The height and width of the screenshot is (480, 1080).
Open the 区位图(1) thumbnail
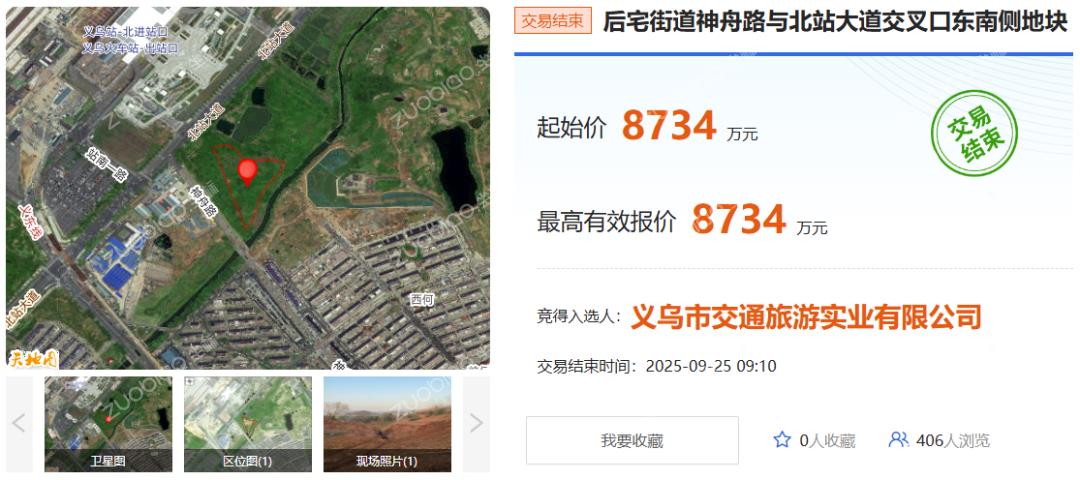[x=247, y=424]
